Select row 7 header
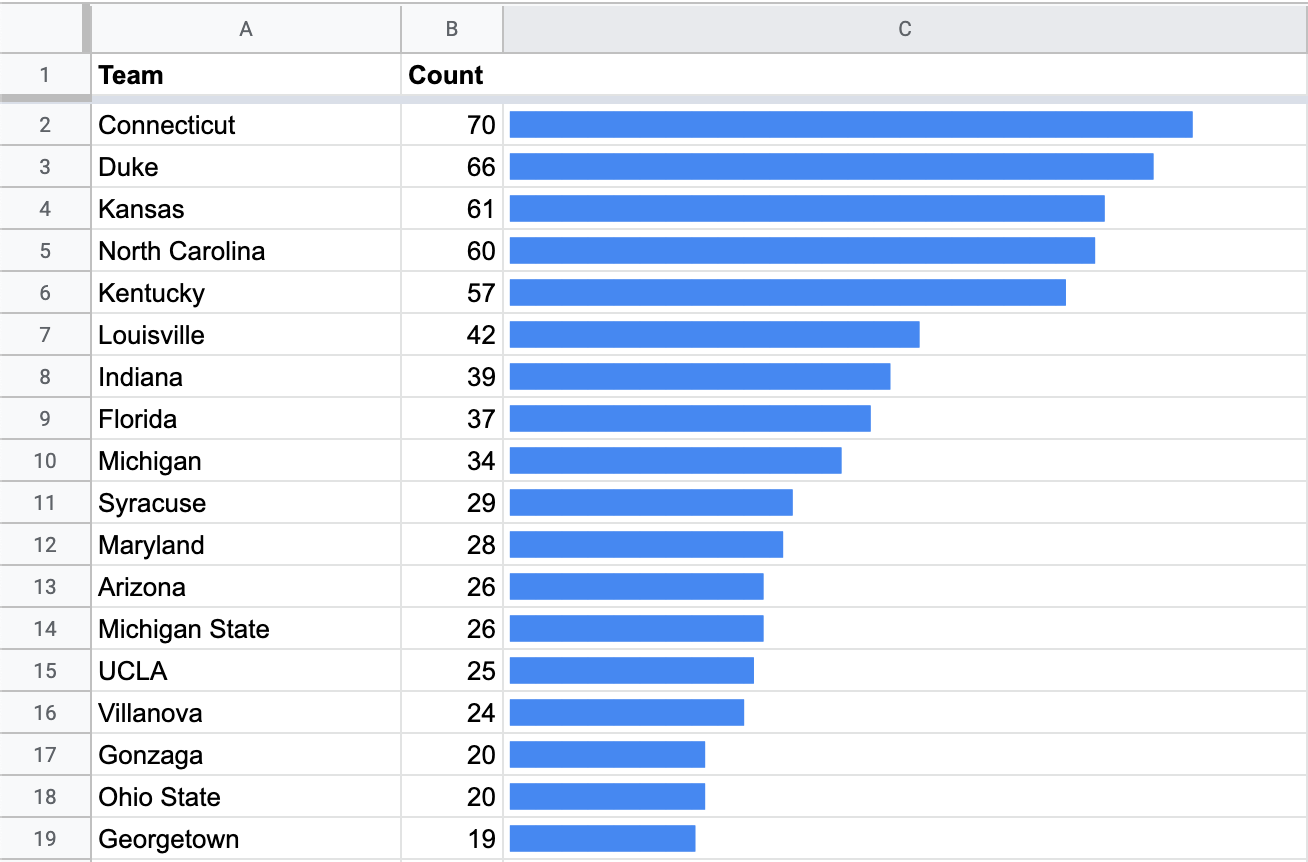The image size is (1308, 862). pos(45,335)
